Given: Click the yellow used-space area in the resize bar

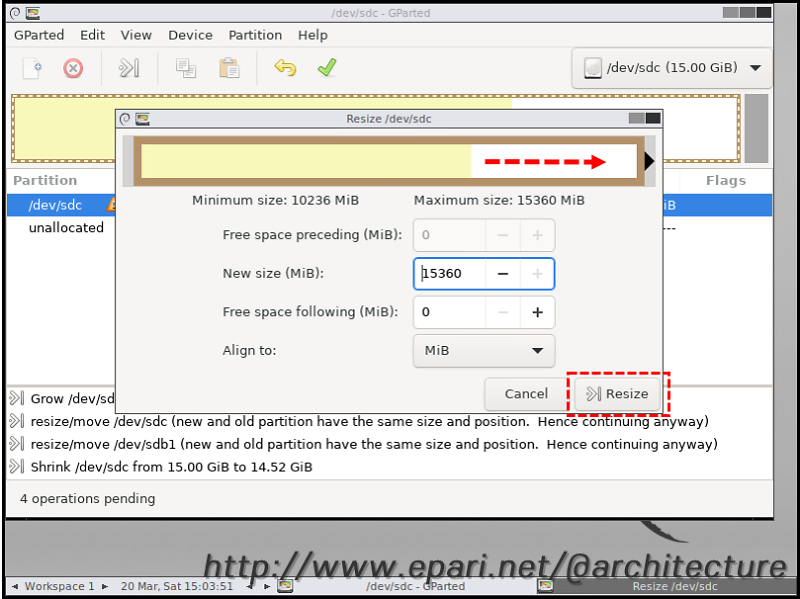Looking at the screenshot, I should pos(306,161).
